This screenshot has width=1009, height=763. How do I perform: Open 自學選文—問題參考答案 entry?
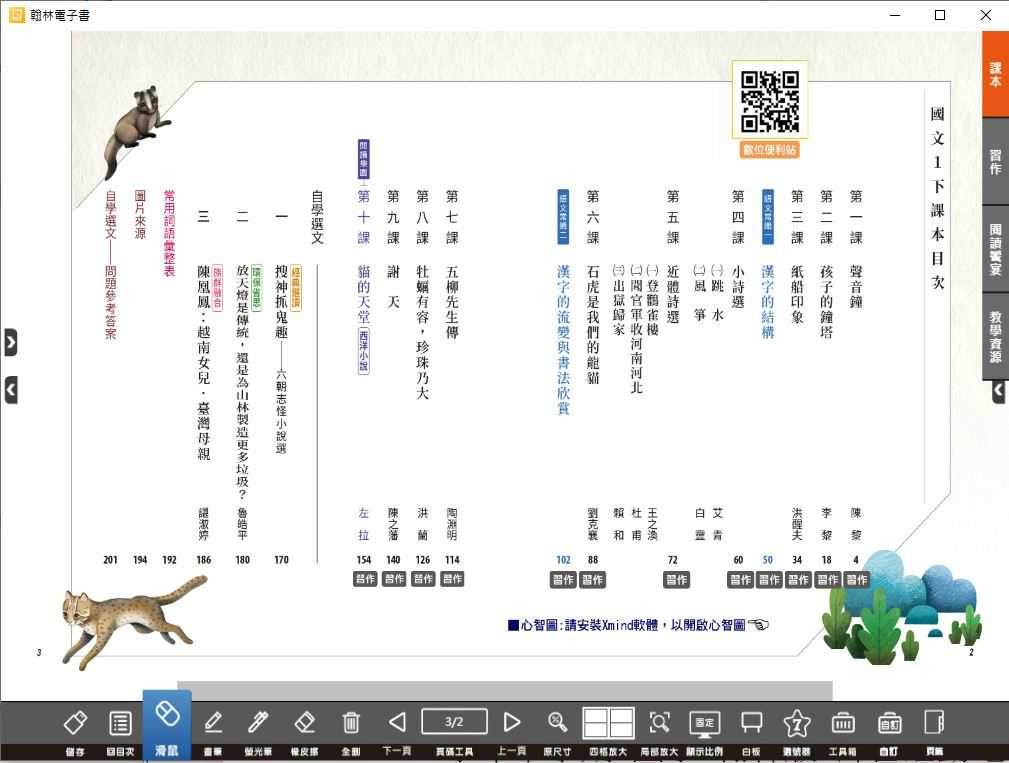point(111,264)
